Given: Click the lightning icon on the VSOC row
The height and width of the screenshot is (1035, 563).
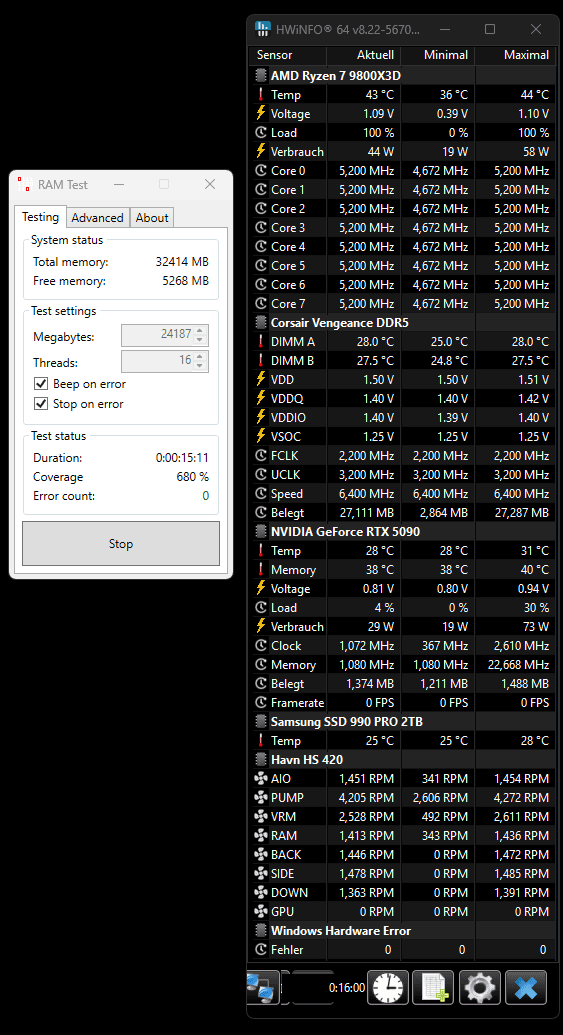Looking at the screenshot, I should (261, 436).
